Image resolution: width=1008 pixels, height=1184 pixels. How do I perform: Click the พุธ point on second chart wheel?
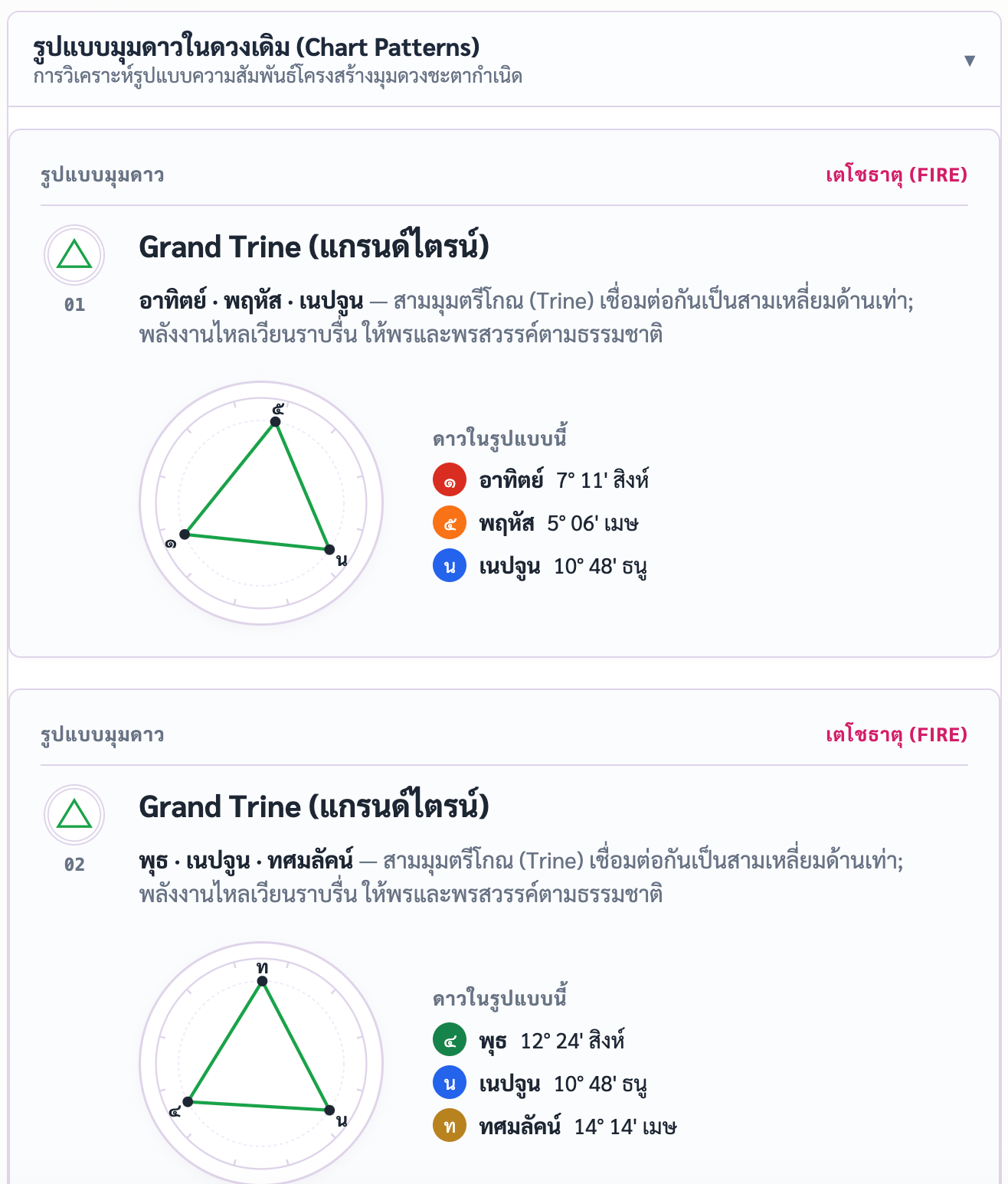pos(188,1101)
